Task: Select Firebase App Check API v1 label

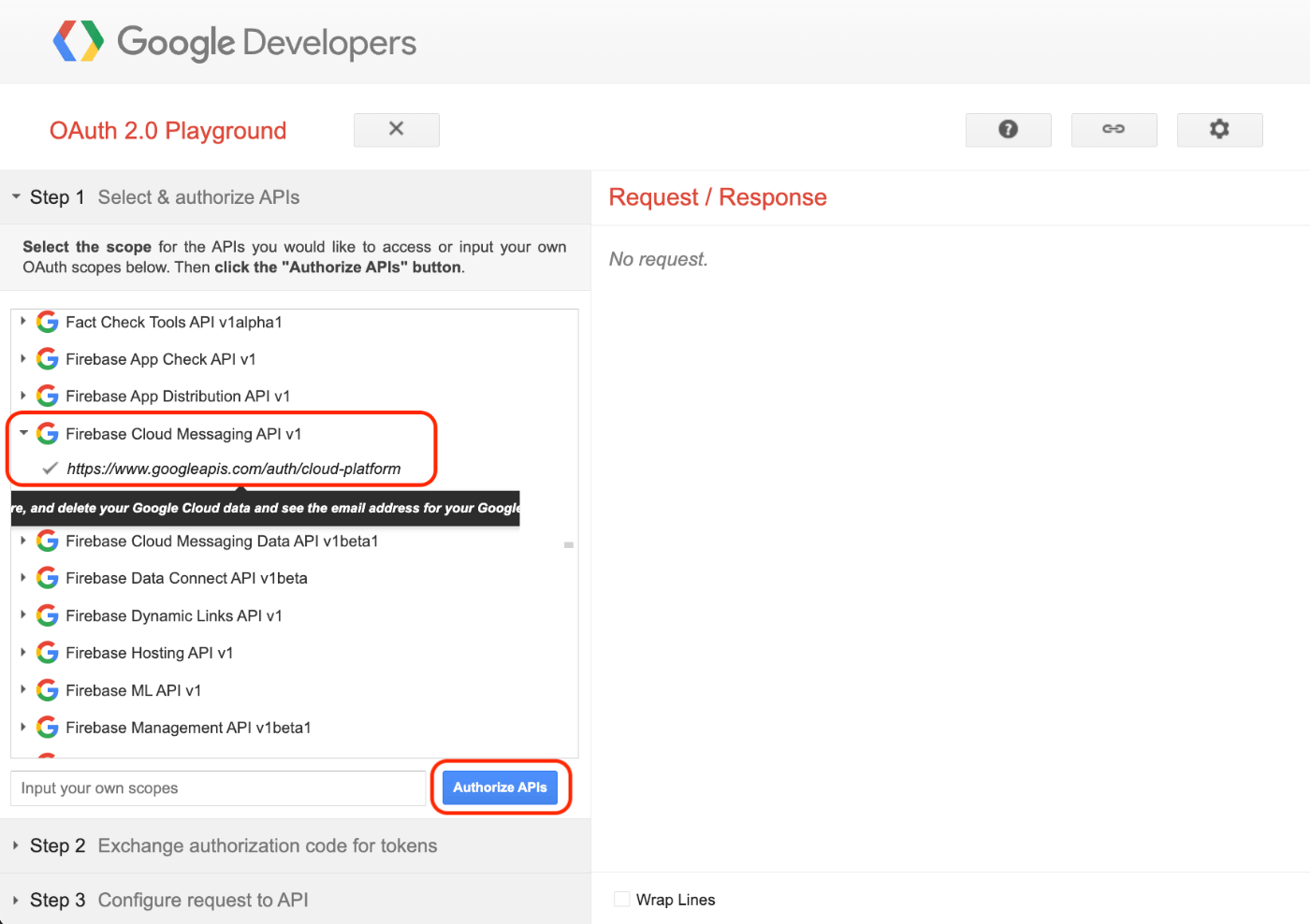Action: 161,359
